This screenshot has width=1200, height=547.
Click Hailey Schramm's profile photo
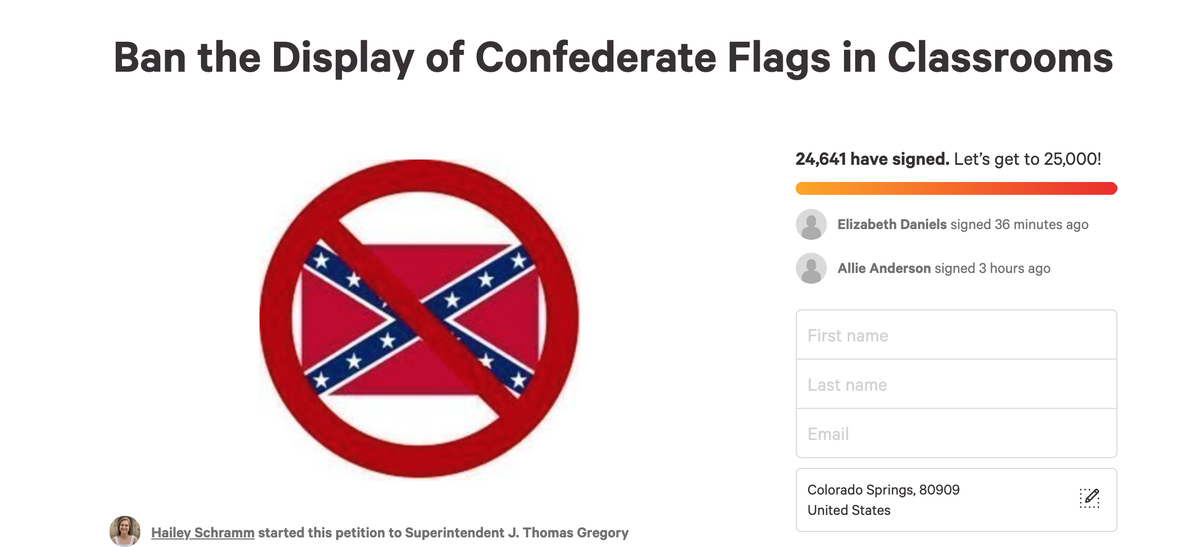(x=125, y=531)
